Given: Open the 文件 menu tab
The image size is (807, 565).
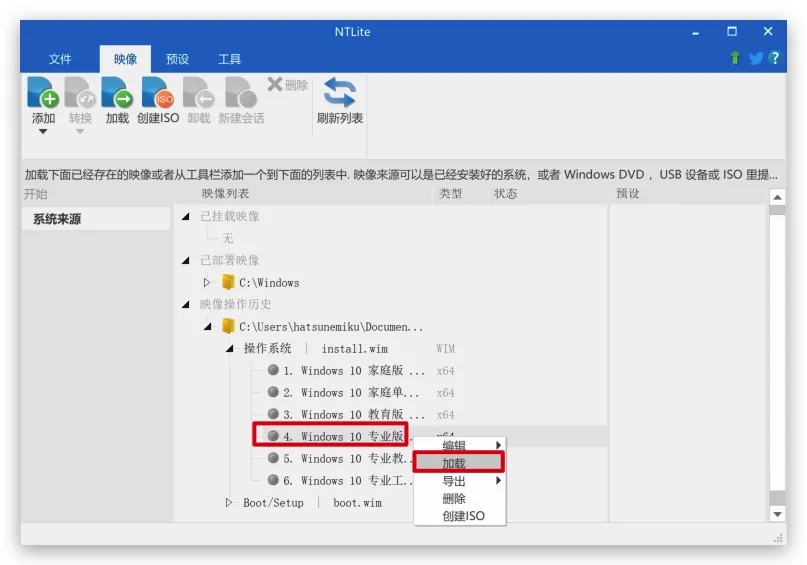Looking at the screenshot, I should pos(60,59).
